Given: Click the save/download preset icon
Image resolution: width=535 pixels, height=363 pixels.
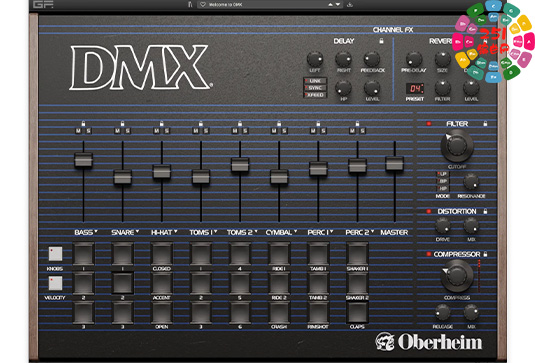Looking at the screenshot, I should click(x=350, y=4).
